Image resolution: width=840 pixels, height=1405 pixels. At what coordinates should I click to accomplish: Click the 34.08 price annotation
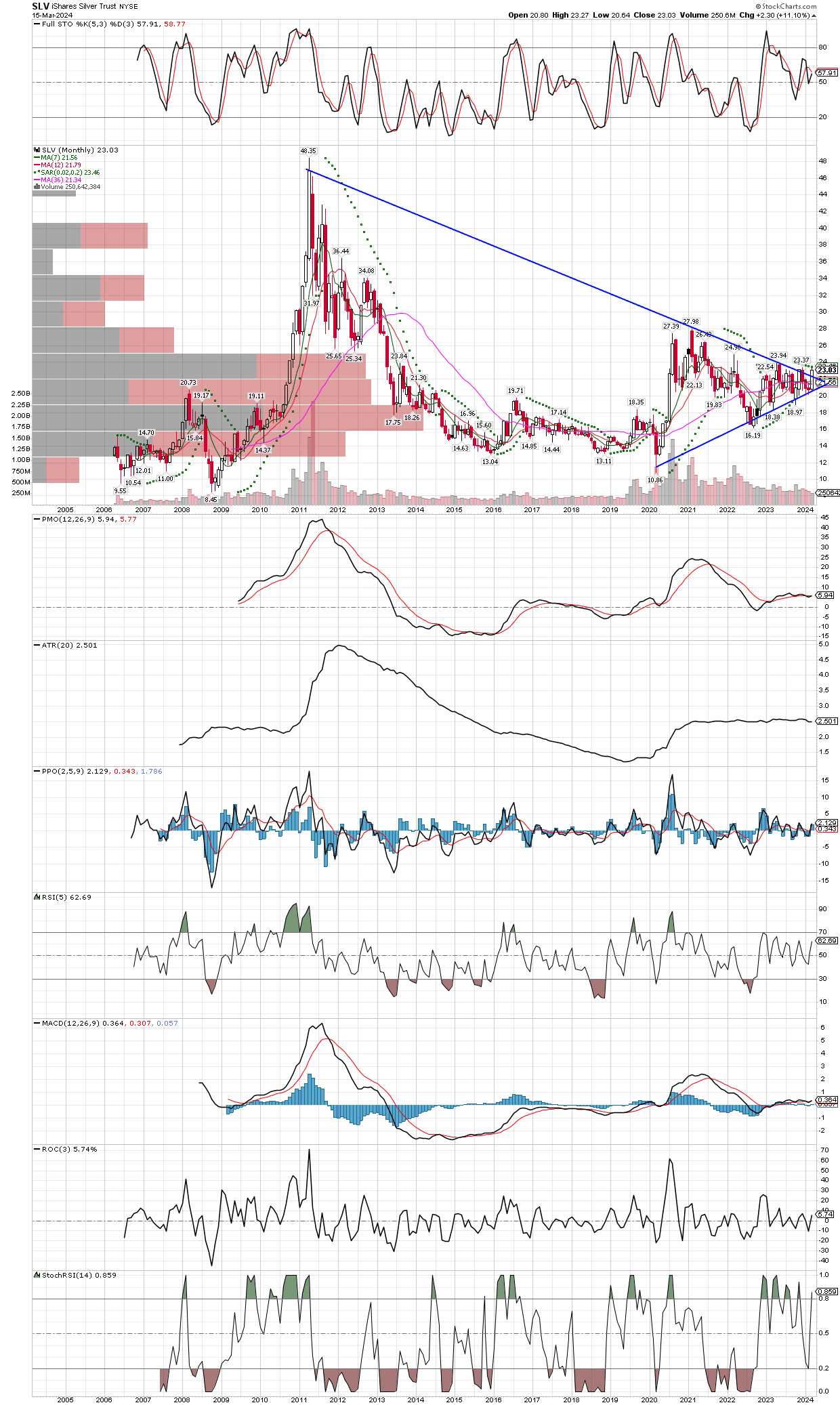click(x=366, y=270)
